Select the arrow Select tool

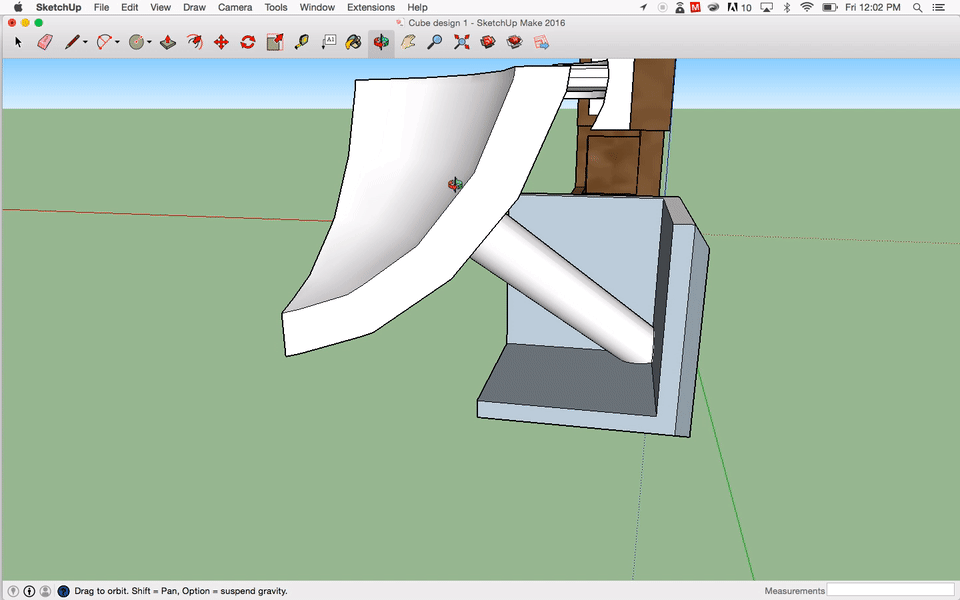[x=18, y=42]
